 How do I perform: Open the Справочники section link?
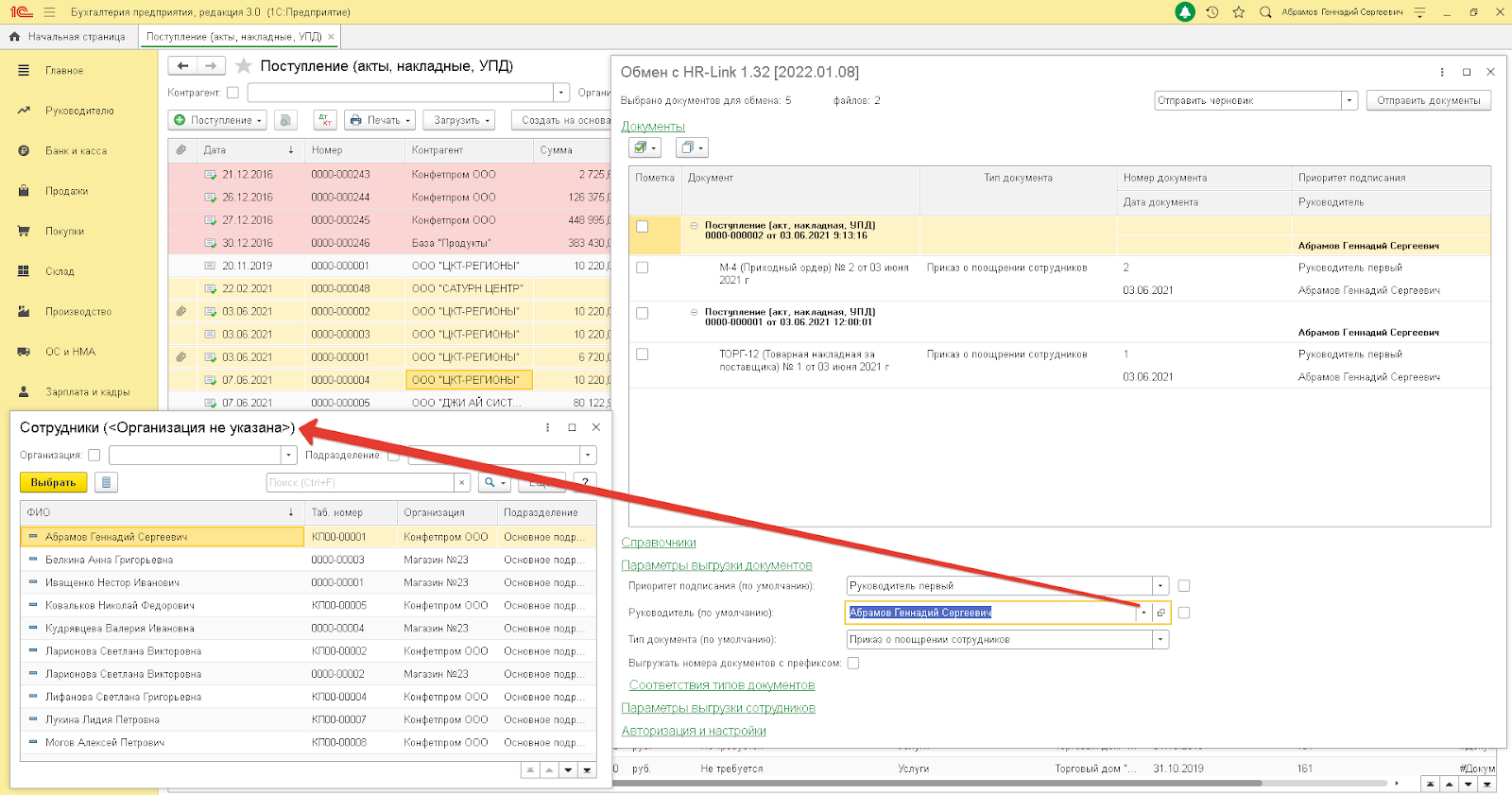tap(659, 543)
